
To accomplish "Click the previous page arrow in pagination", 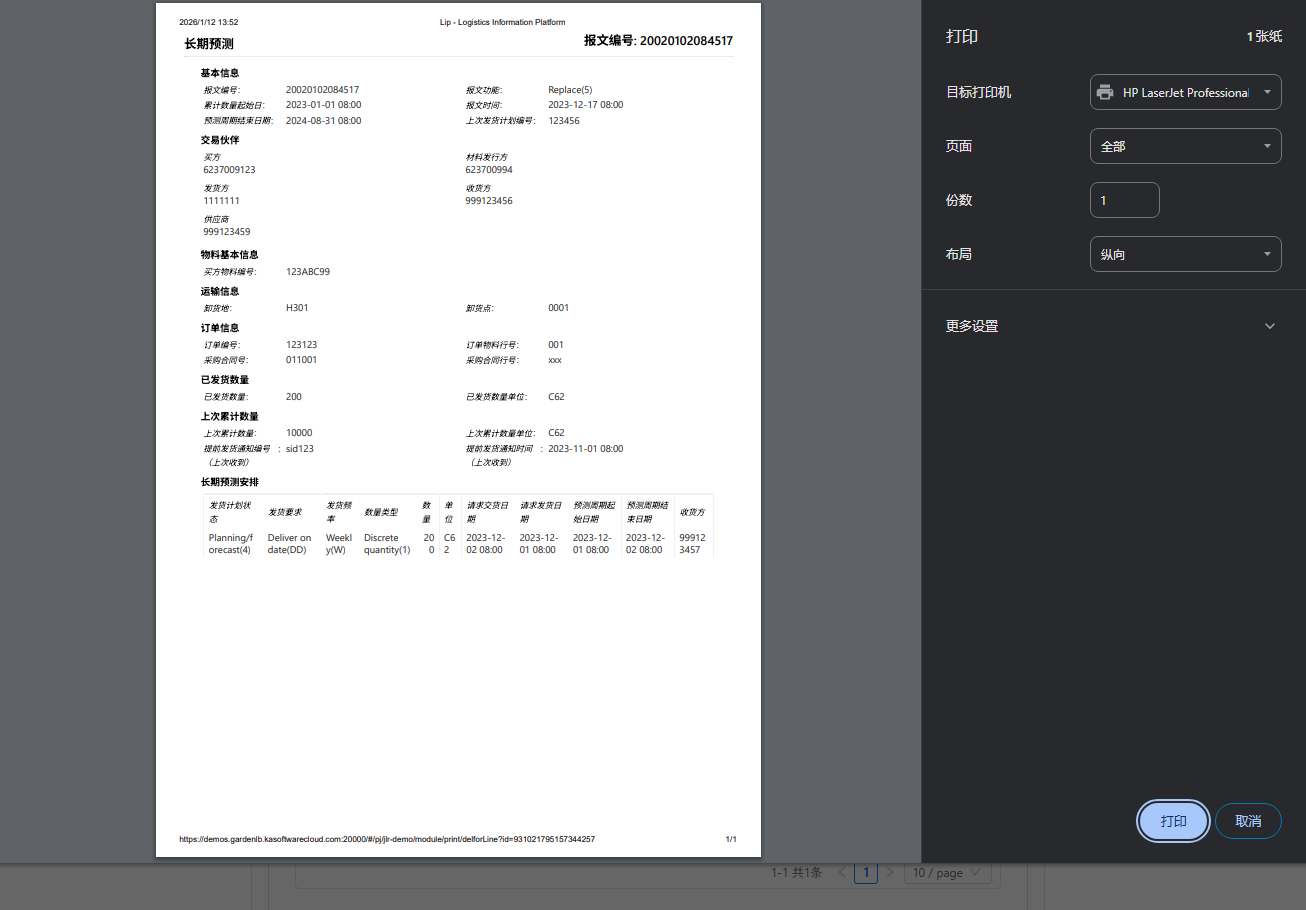I will click(841, 873).
